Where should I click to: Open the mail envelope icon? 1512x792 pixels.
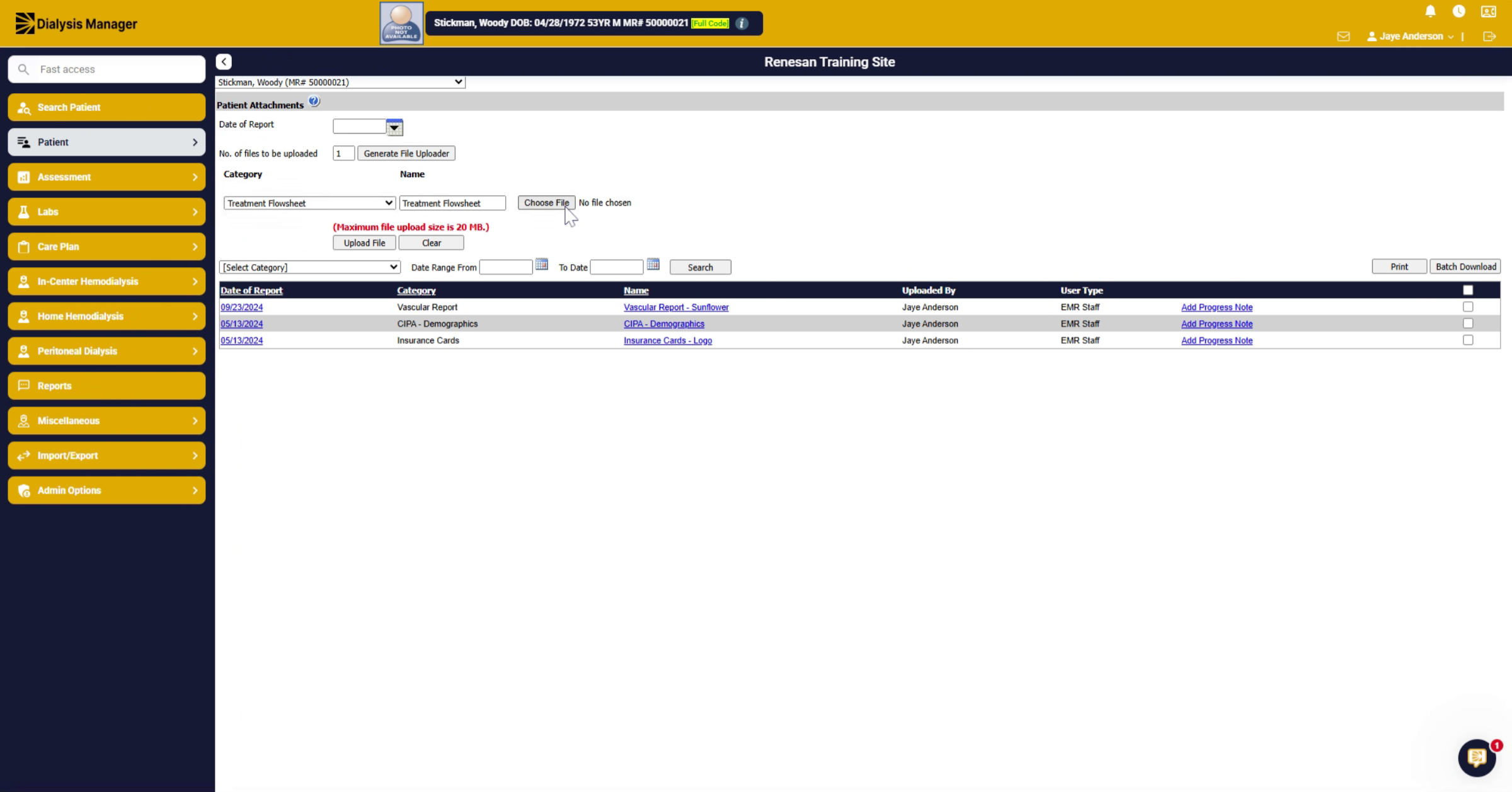pos(1343,37)
